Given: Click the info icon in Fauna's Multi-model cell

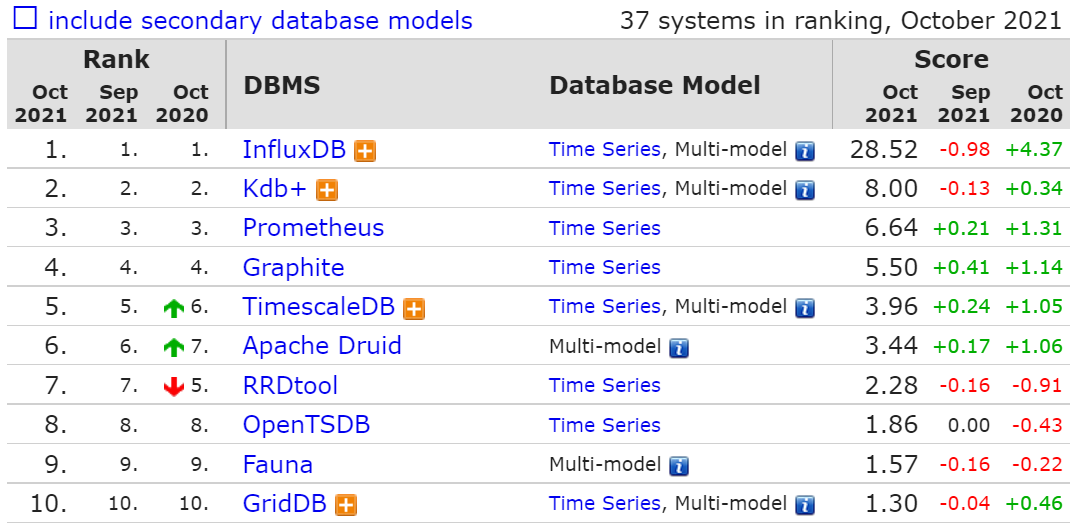Looking at the screenshot, I should pos(679,466).
